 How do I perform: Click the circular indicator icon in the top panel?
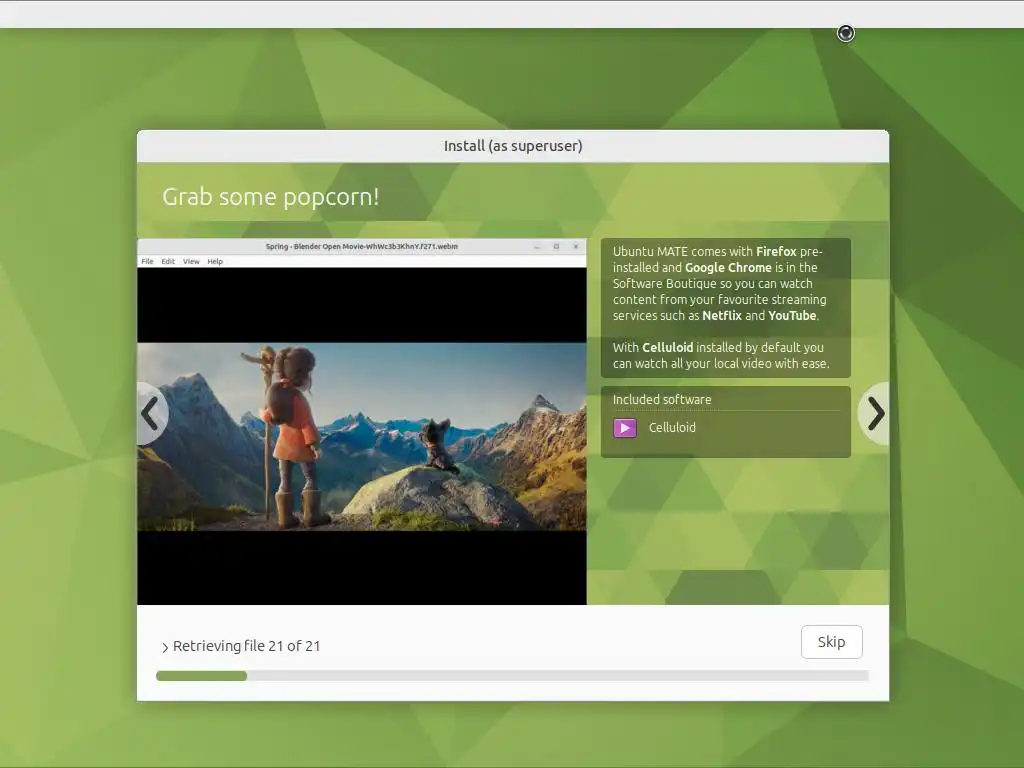pyautogui.click(x=846, y=33)
